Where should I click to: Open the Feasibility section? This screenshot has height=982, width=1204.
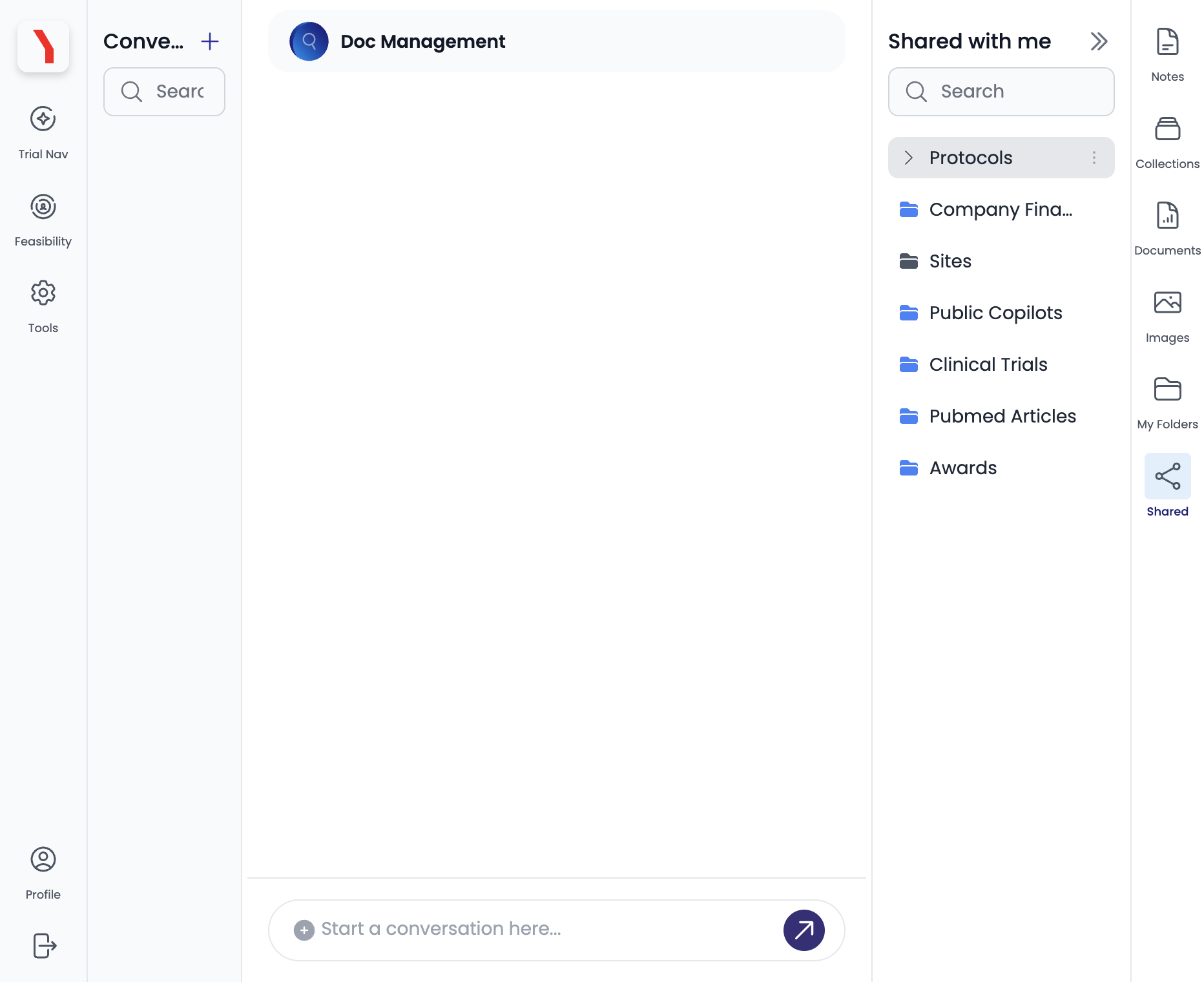pos(43,220)
